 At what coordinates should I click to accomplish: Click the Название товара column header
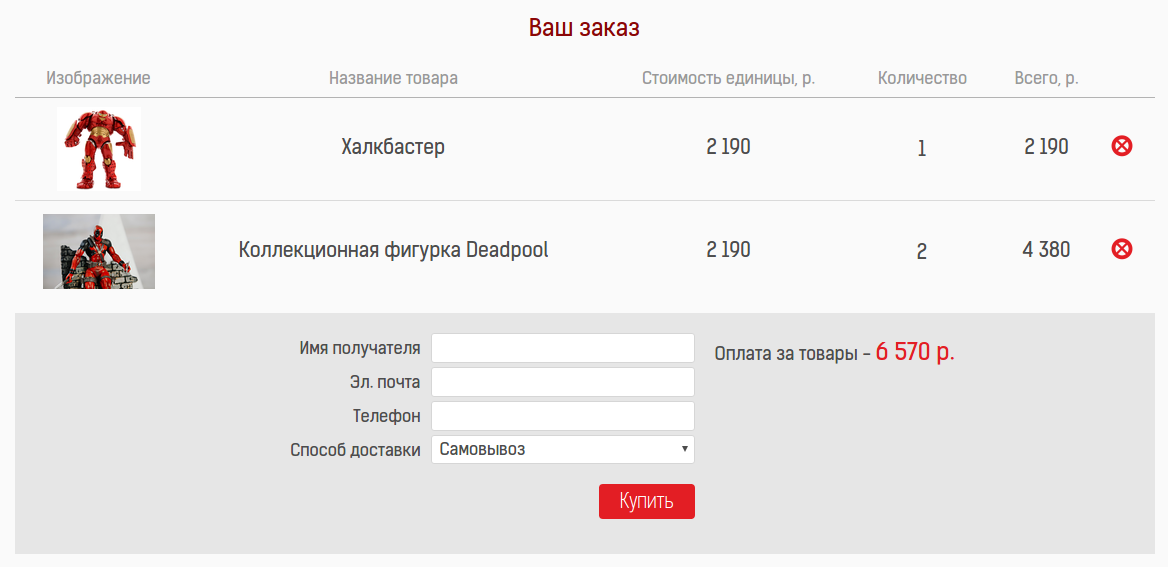(393, 78)
